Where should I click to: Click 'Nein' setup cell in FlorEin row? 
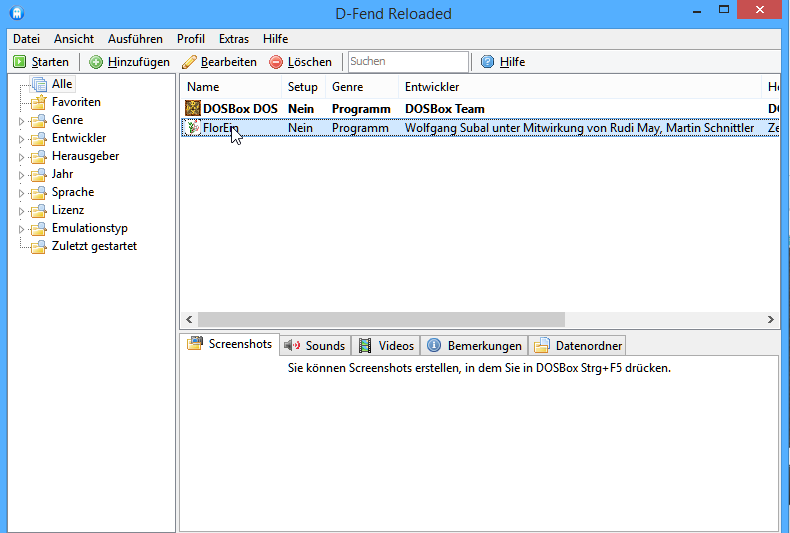pyautogui.click(x=300, y=128)
